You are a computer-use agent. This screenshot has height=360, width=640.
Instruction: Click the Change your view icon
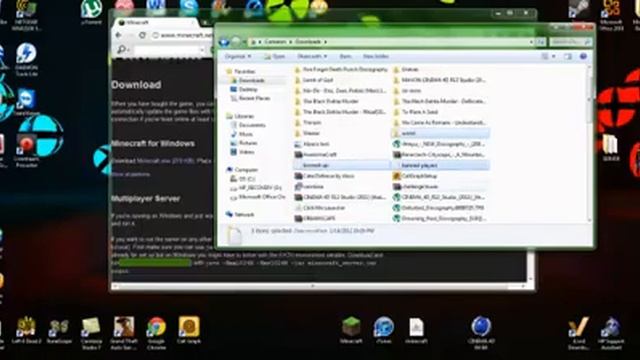point(545,56)
